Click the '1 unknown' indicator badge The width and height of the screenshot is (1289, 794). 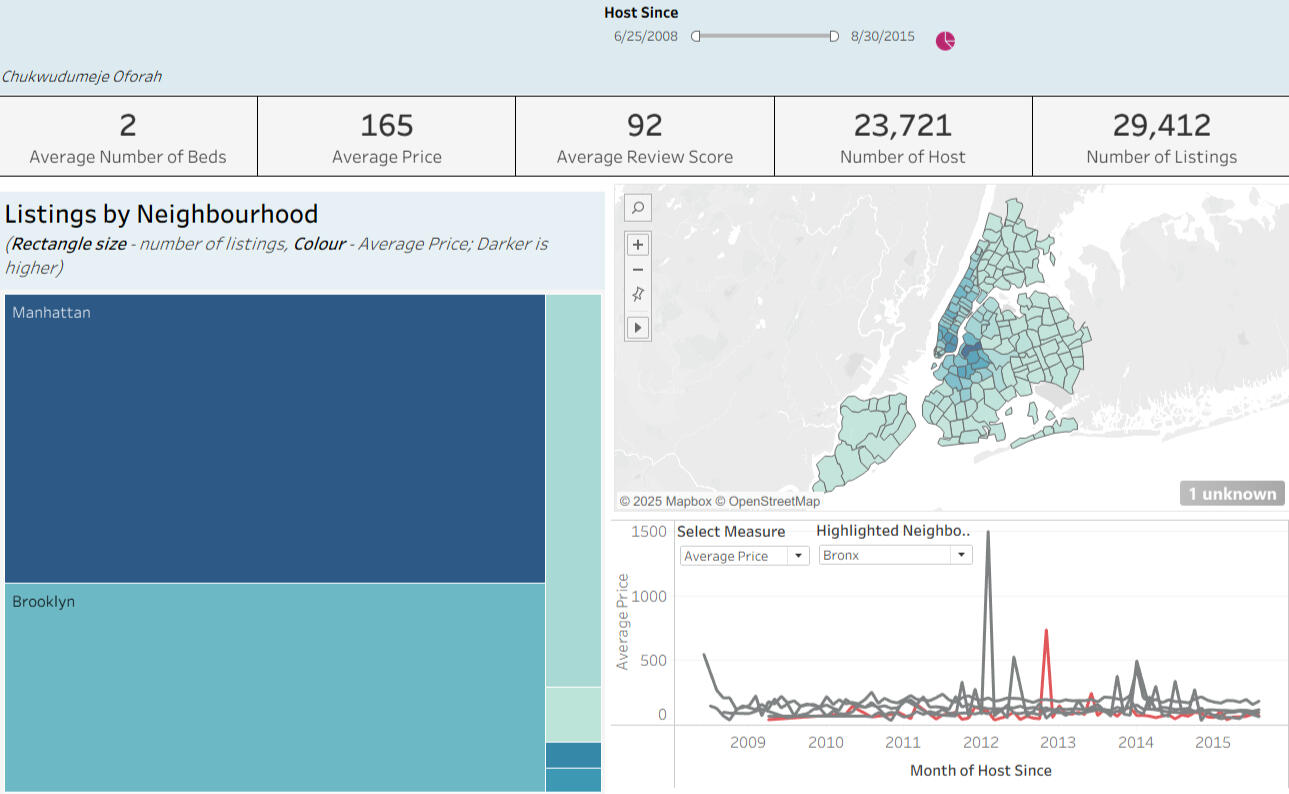pyautogui.click(x=1232, y=492)
